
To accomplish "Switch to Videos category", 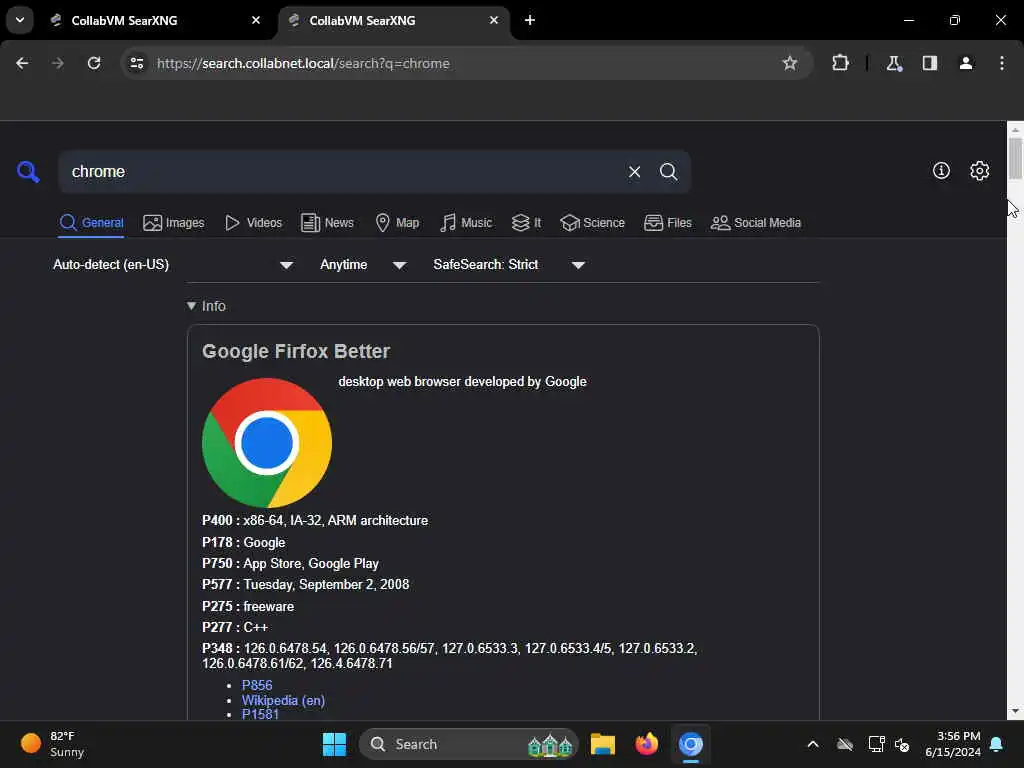I will (x=253, y=223).
